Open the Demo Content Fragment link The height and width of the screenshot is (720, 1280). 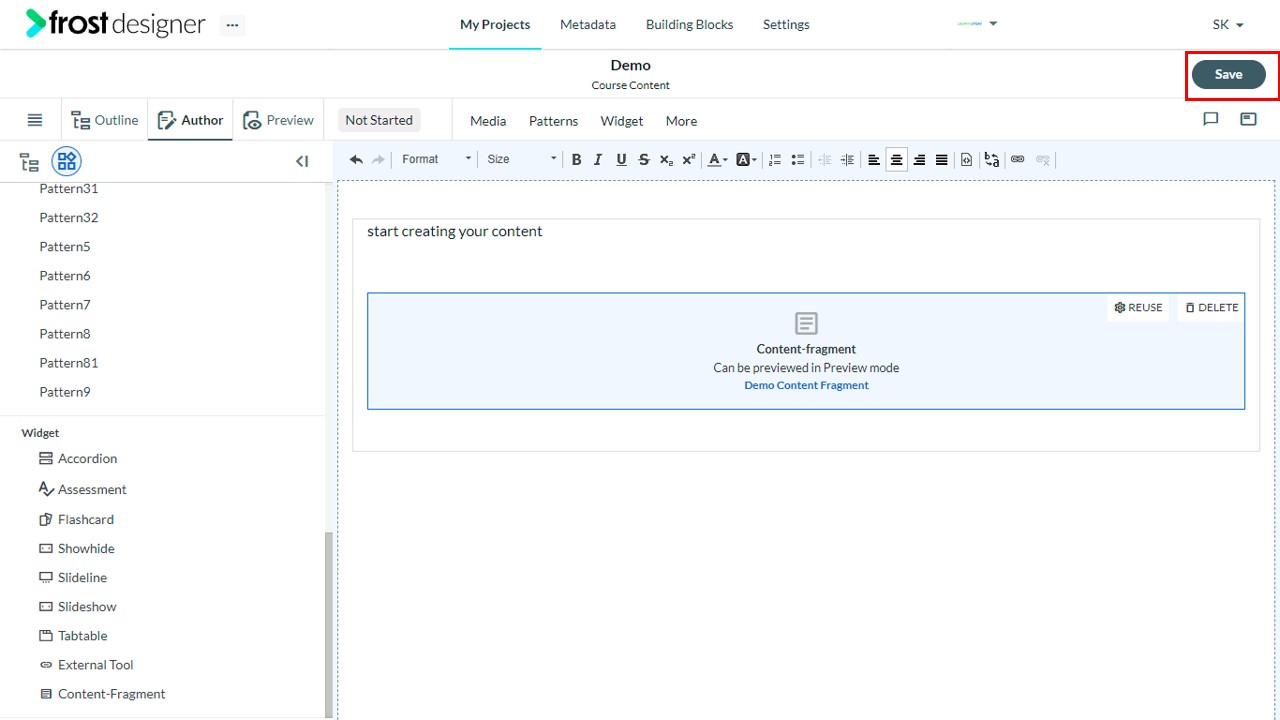coord(806,385)
